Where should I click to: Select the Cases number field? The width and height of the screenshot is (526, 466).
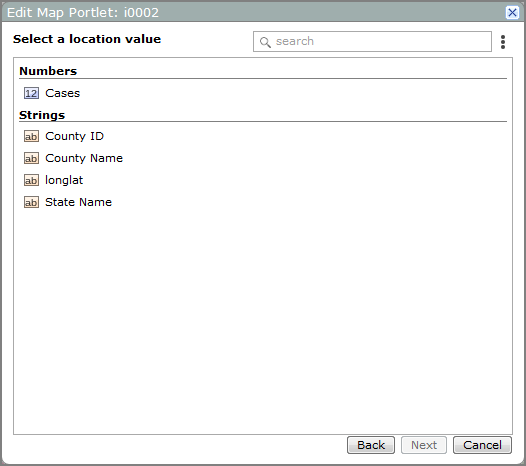pos(62,93)
